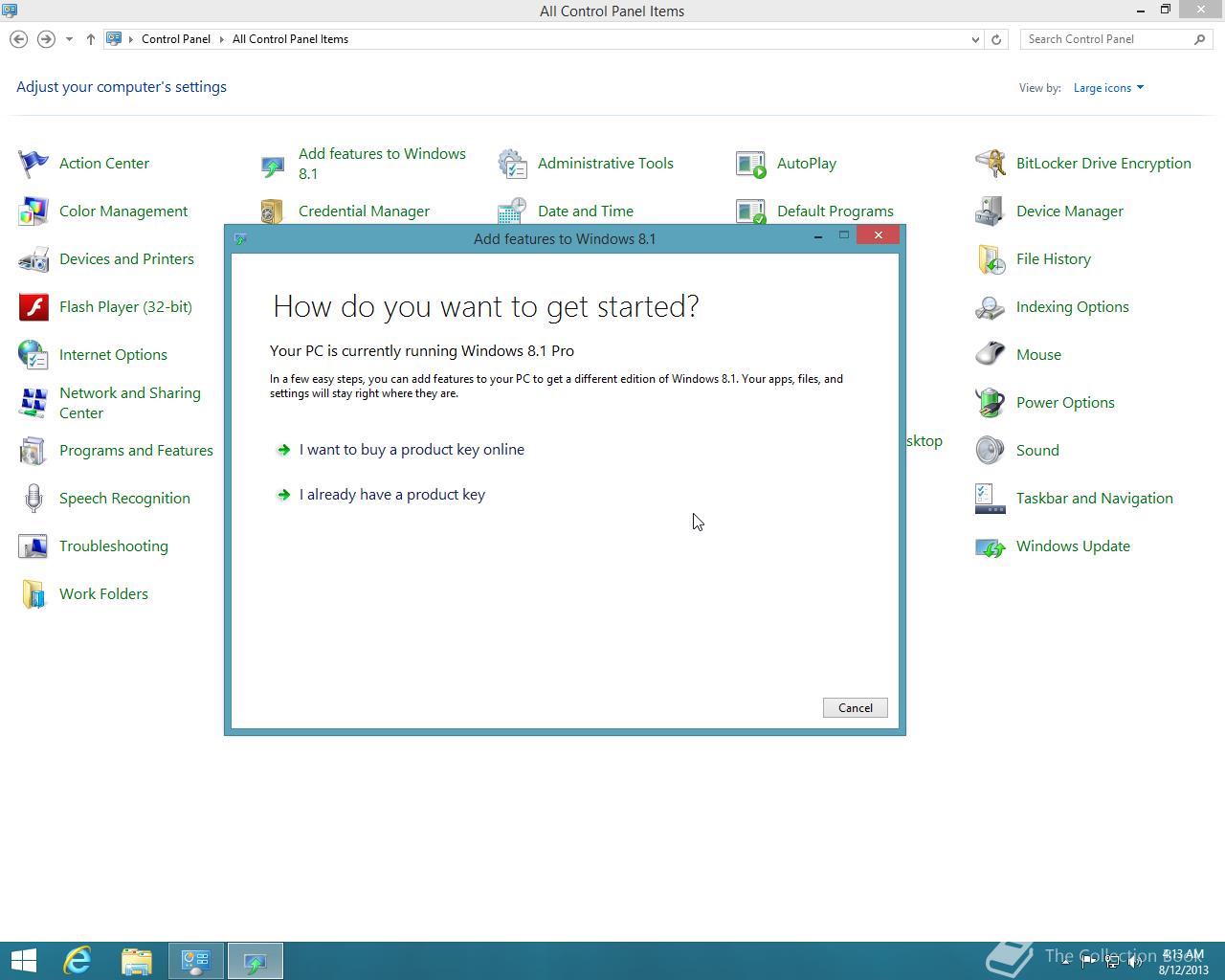Image resolution: width=1225 pixels, height=980 pixels.
Task: Open the Administrative Tools icon
Action: (x=512, y=164)
